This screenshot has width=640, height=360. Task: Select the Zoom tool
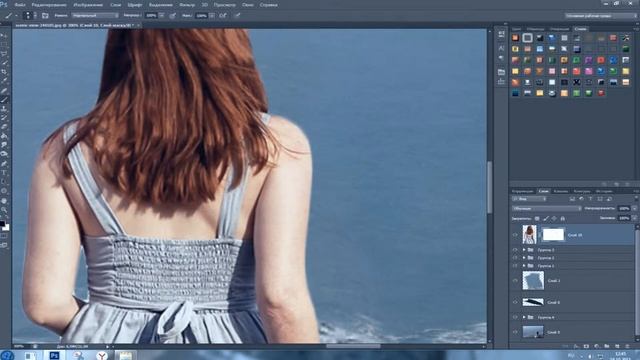point(4,210)
